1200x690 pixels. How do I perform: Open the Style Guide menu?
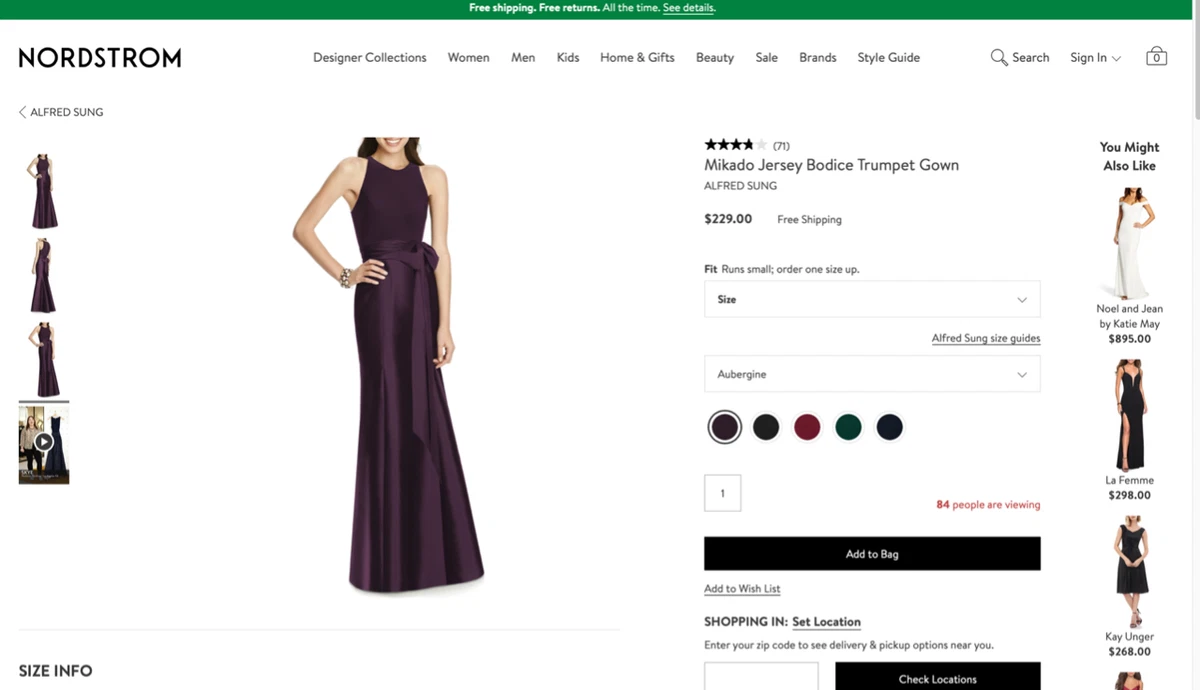pos(888,57)
